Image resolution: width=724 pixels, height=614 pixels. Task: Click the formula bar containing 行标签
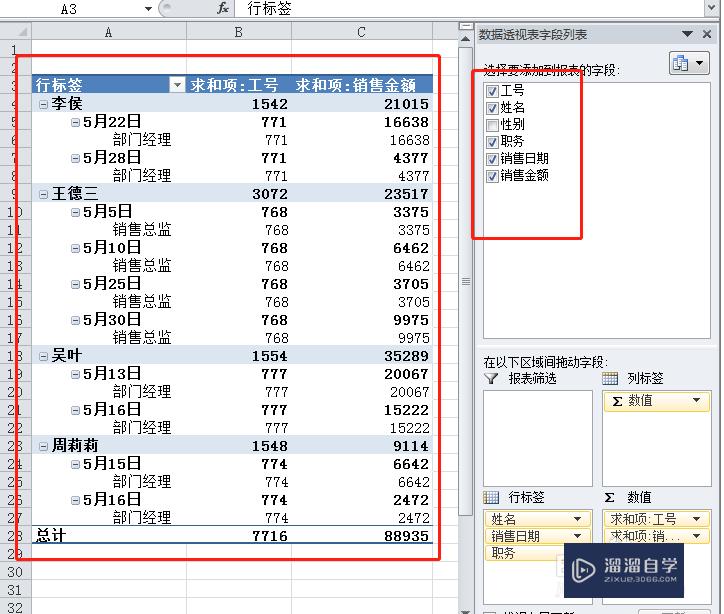pos(471,8)
